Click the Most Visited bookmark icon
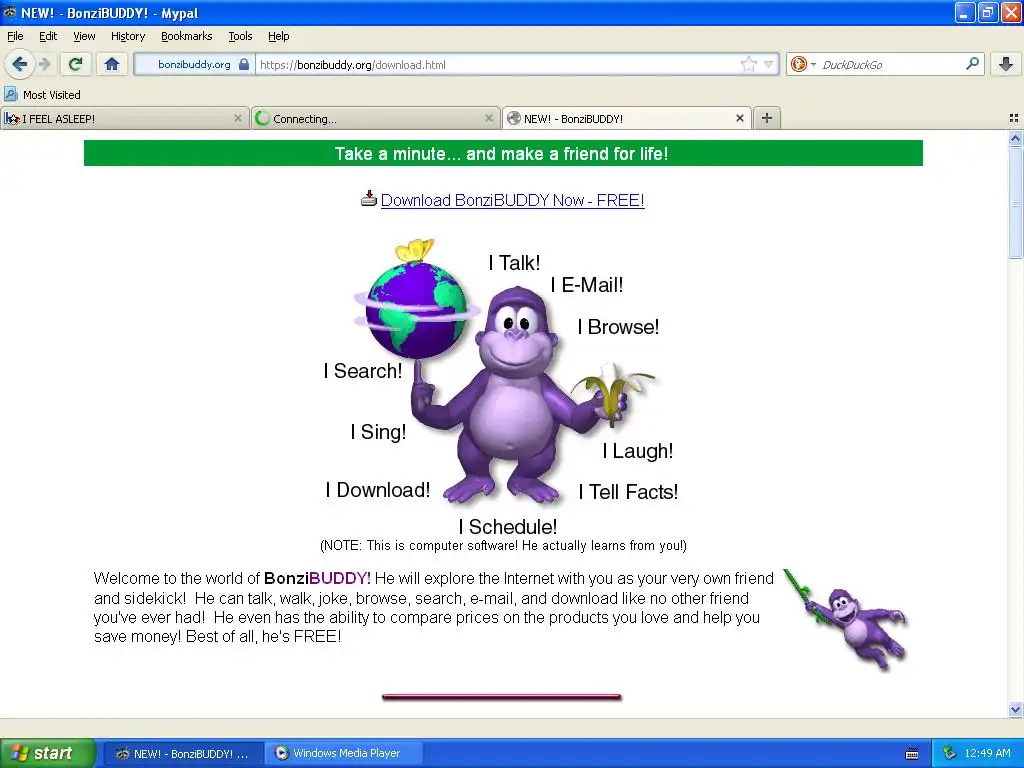 click(x=10, y=94)
